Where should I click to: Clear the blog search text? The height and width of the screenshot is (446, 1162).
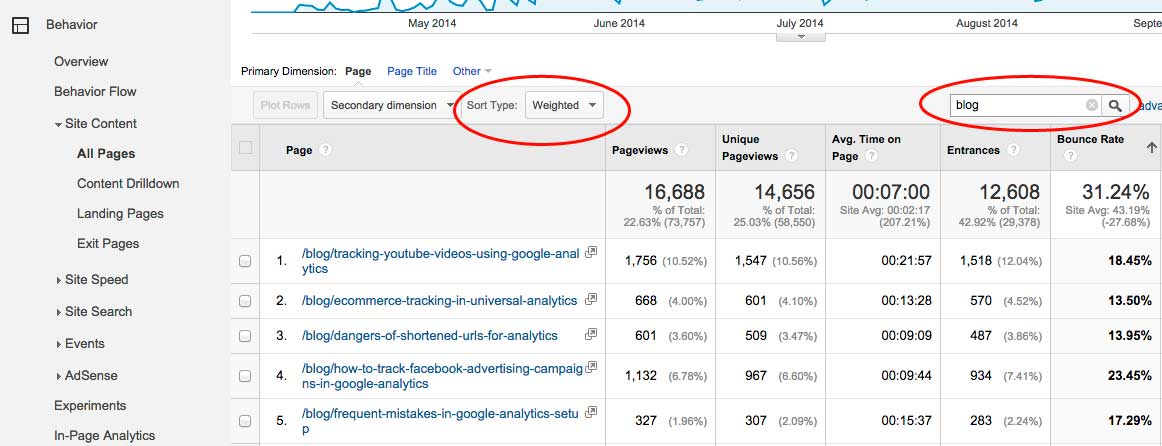(x=1091, y=105)
